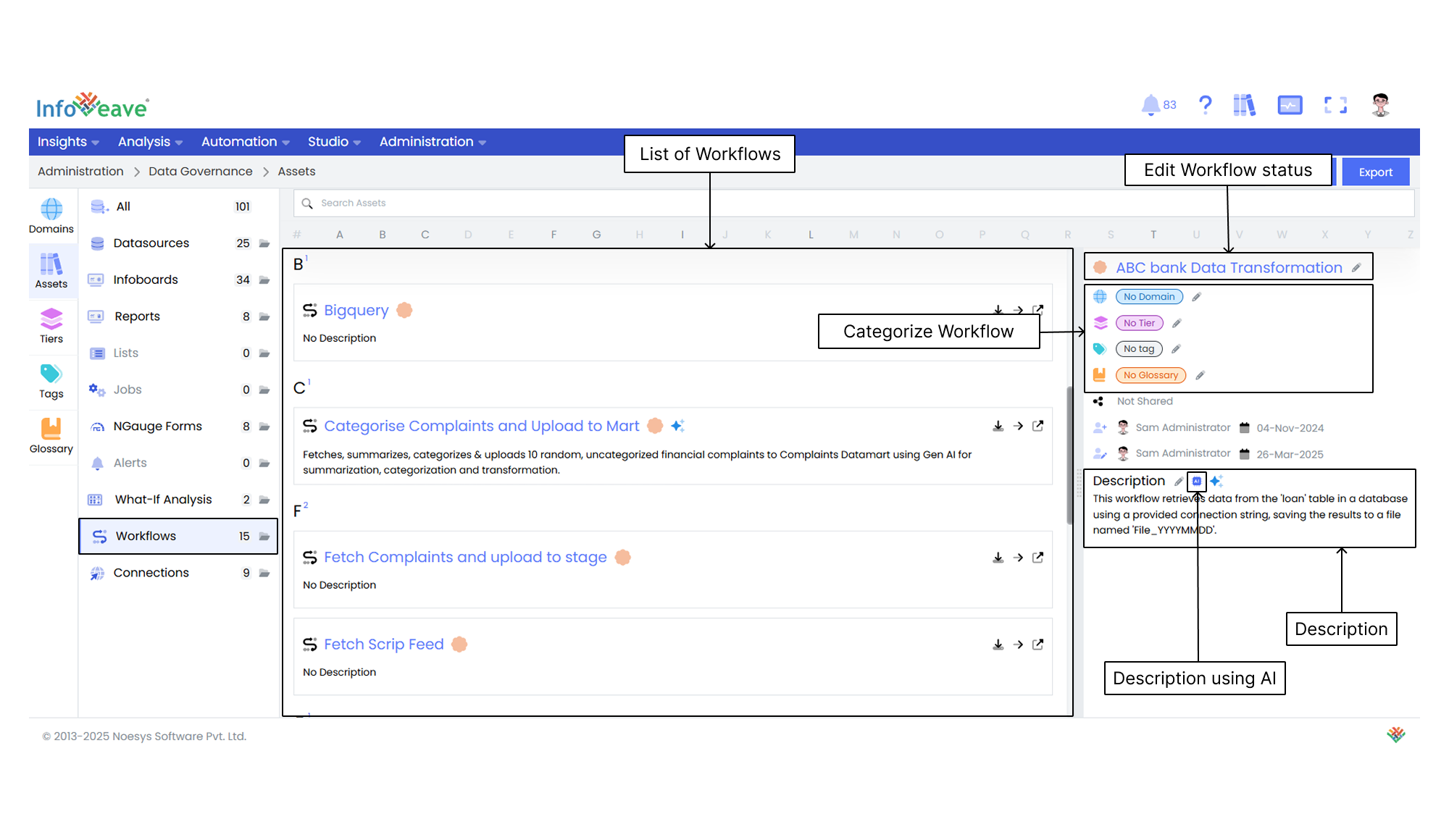Click the monitor activity icon in header
This screenshot has width=1449, height=840.
1290,105
